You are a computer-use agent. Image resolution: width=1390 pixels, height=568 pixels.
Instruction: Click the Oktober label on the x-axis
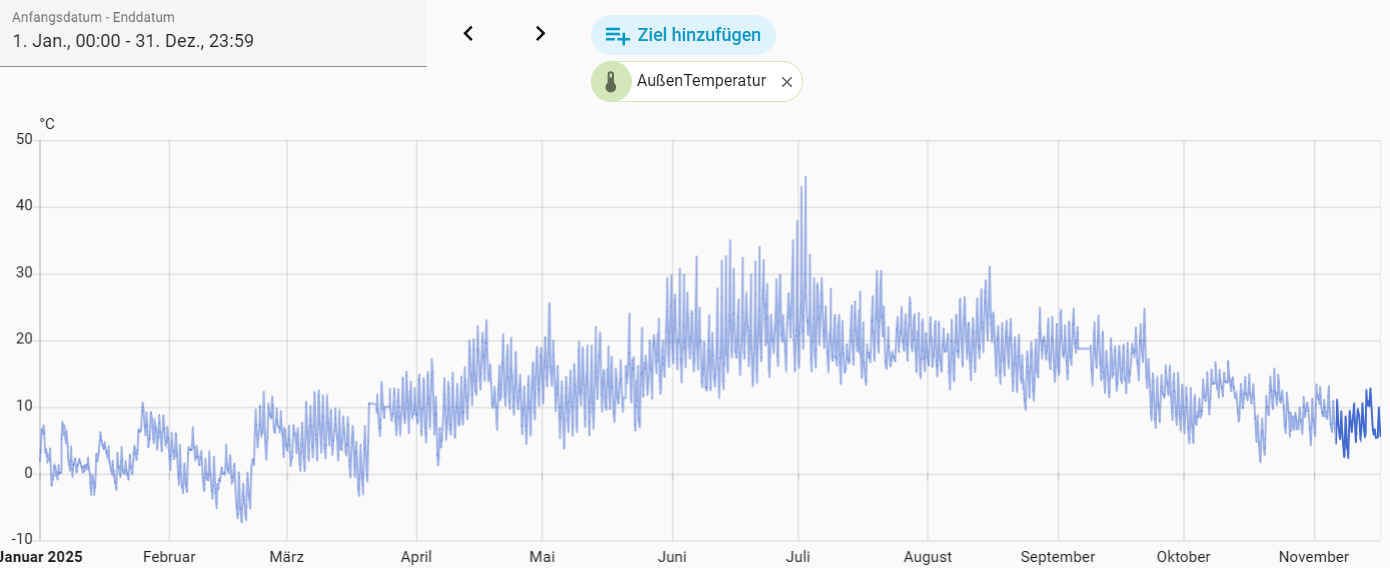pyautogui.click(x=1183, y=557)
